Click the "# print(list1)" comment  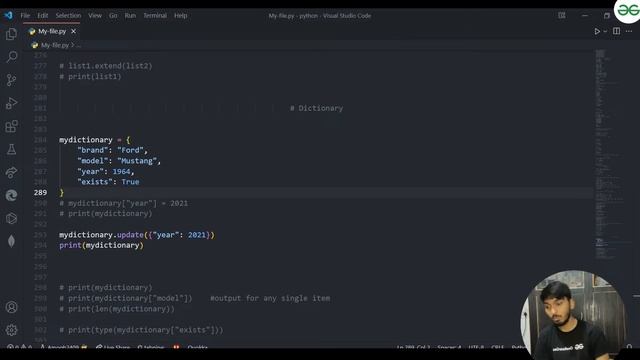[x=90, y=76]
